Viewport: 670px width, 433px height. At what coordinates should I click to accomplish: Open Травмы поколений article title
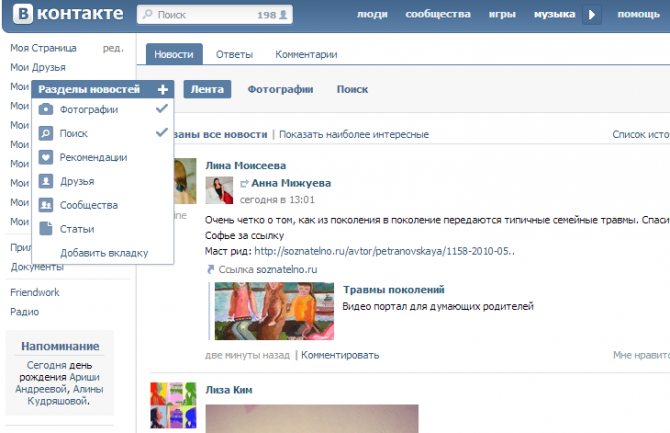tap(394, 289)
